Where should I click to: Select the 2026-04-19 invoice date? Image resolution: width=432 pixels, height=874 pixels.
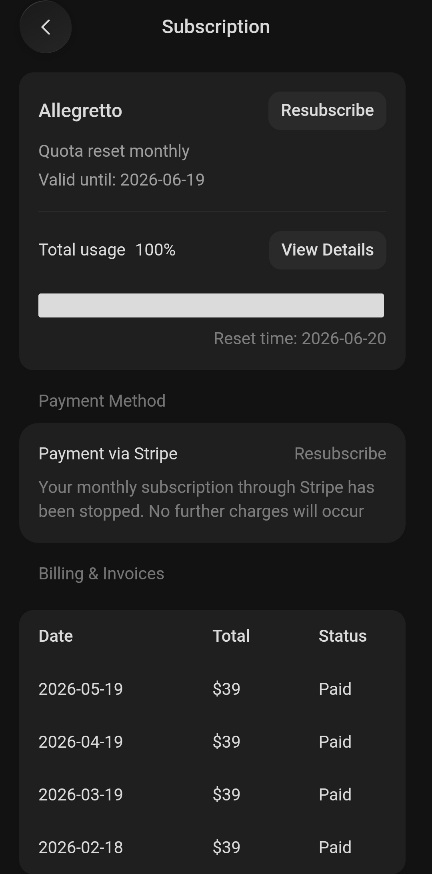80,742
